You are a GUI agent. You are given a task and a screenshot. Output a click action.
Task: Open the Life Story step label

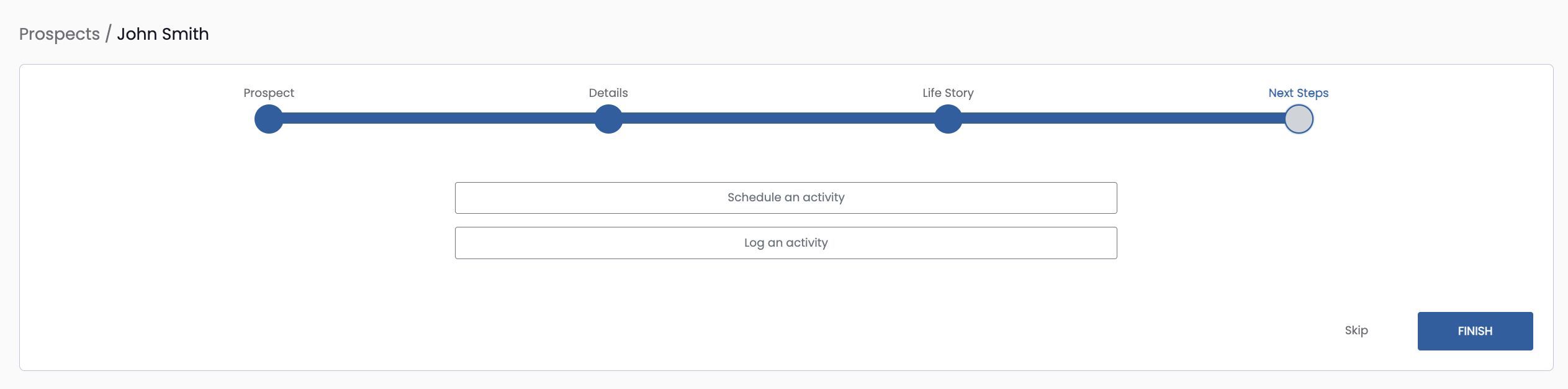coord(948,93)
